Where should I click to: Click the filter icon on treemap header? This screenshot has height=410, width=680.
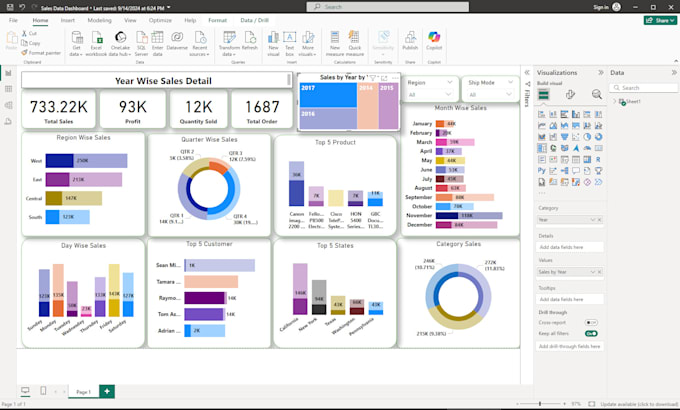[x=373, y=78]
